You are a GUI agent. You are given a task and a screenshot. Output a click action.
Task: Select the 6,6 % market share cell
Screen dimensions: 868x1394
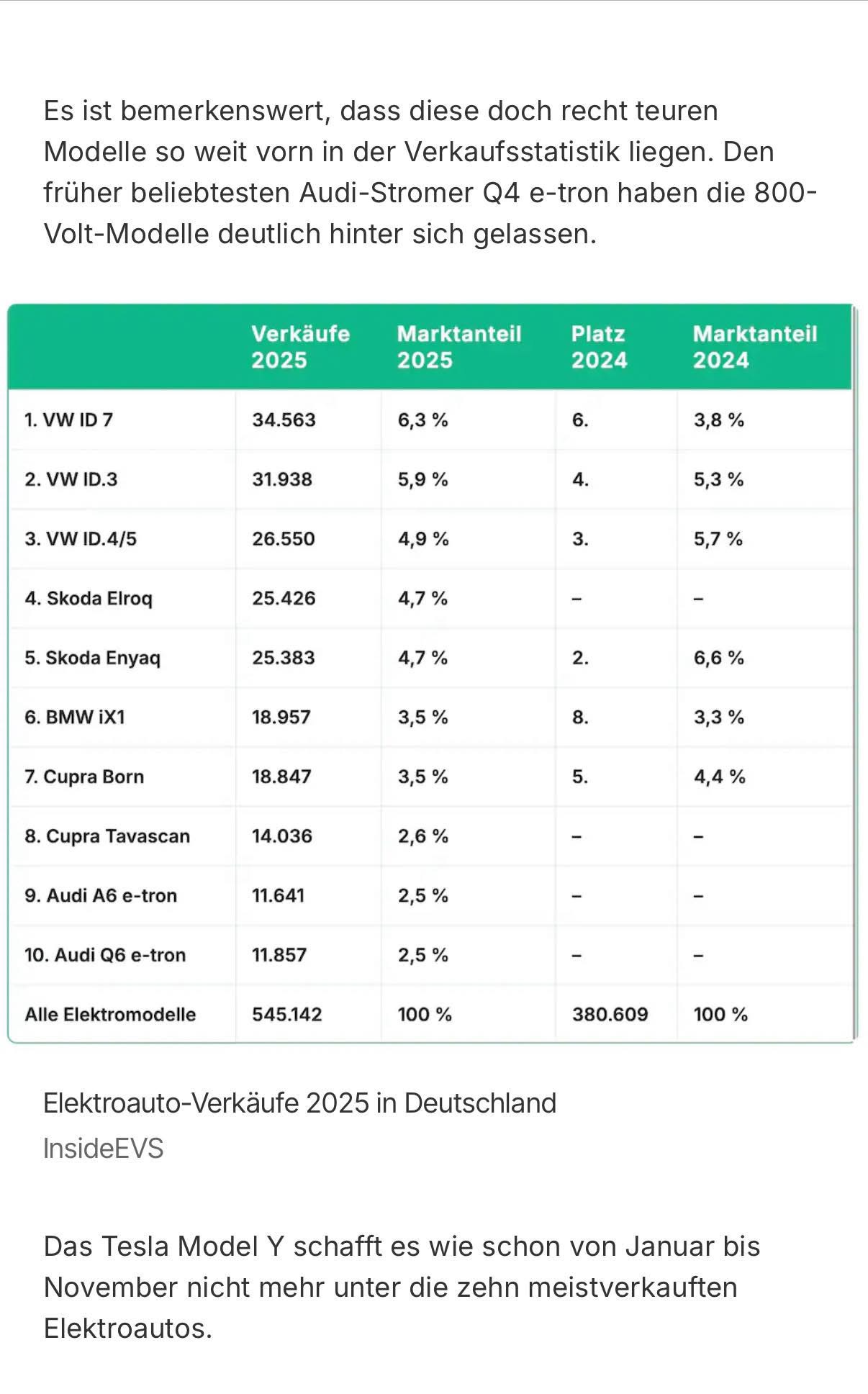(x=718, y=658)
